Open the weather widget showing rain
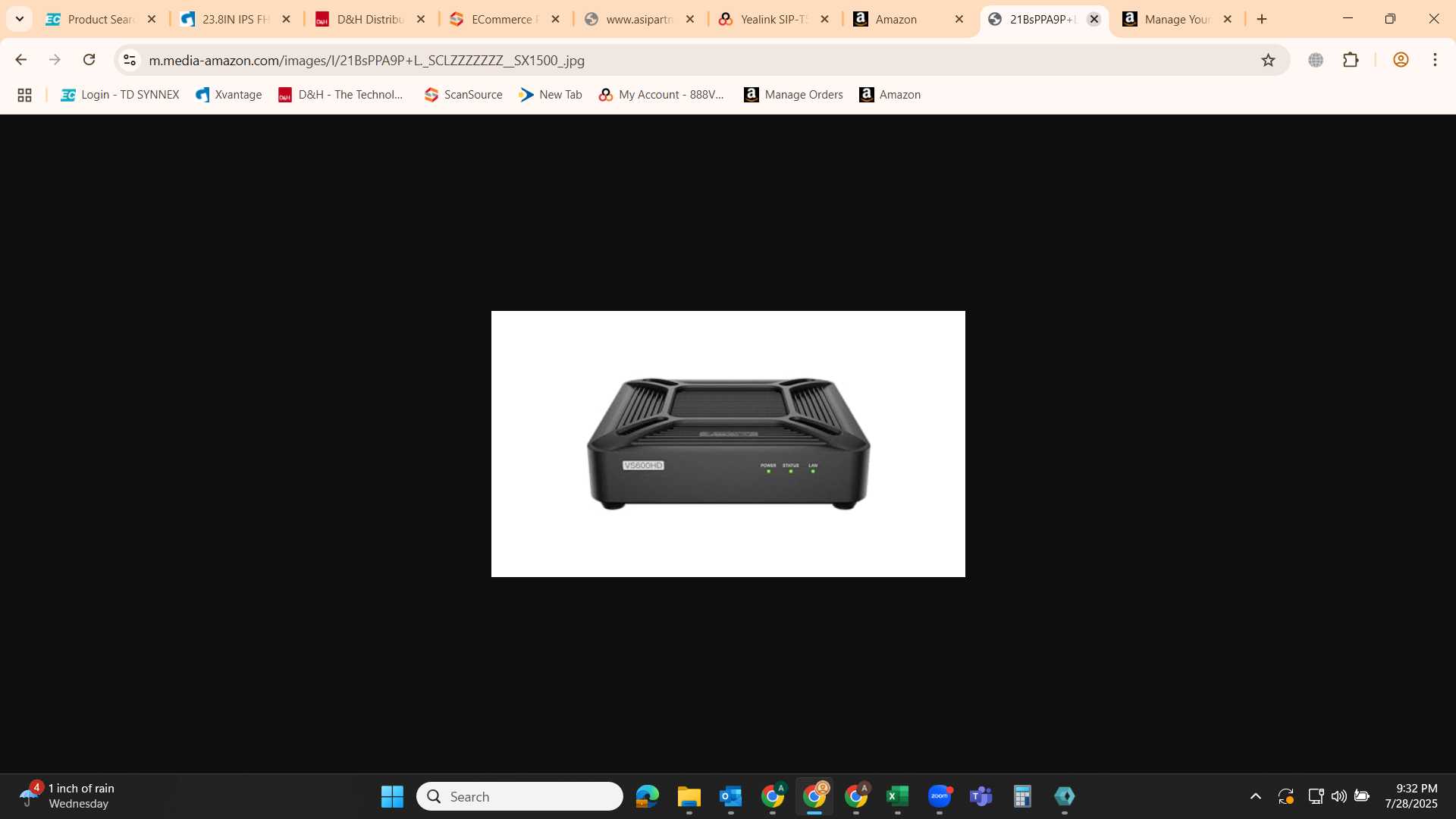Screen dimensions: 1456x819 click(x=68, y=796)
